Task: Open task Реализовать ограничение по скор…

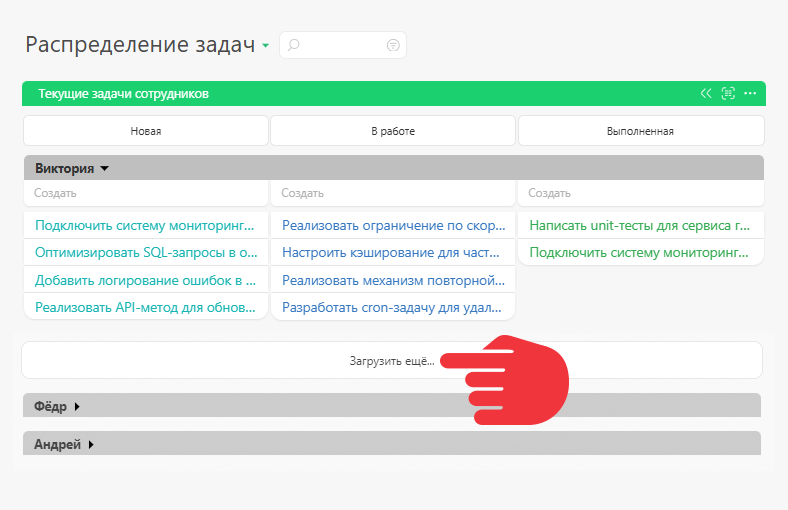Action: [393, 226]
